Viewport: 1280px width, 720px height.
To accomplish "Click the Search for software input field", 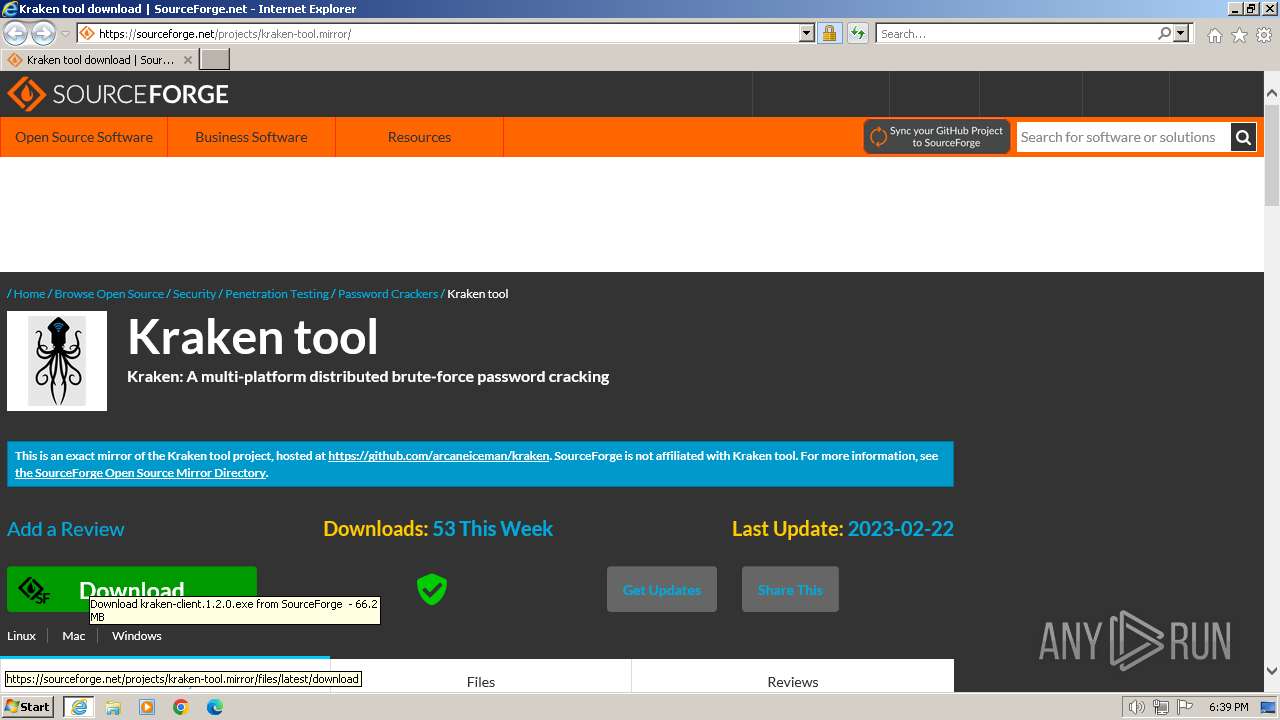I will point(1123,137).
